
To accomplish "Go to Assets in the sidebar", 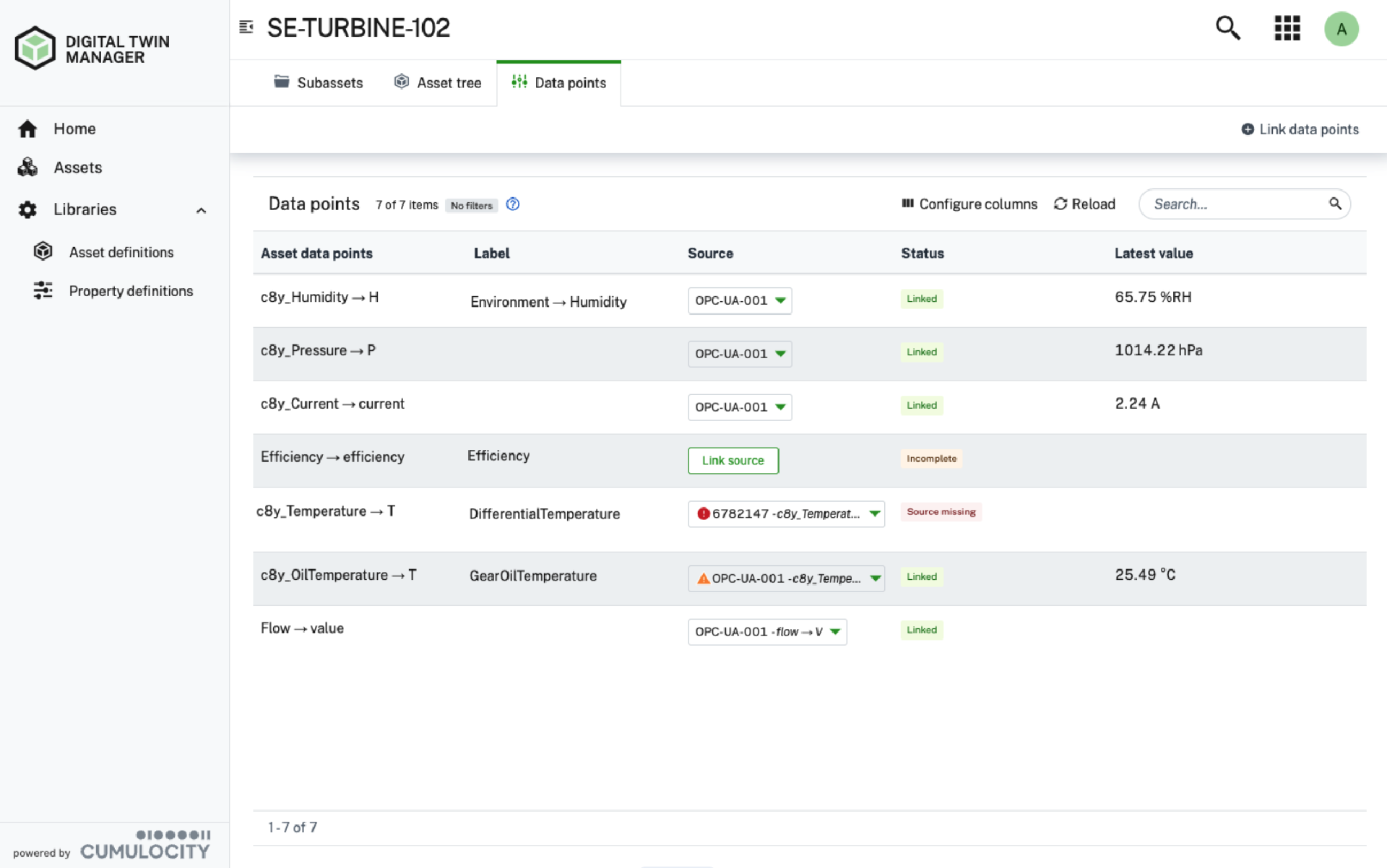I will click(78, 168).
